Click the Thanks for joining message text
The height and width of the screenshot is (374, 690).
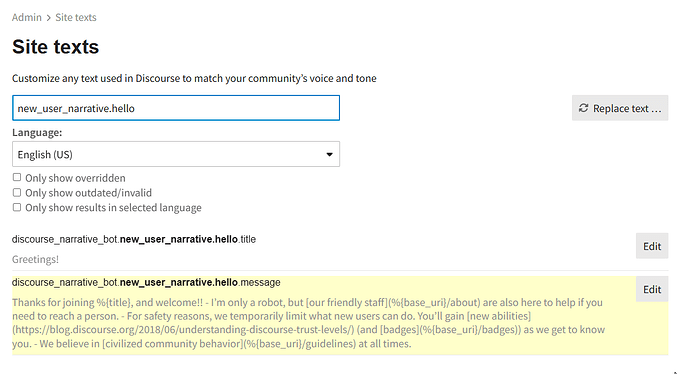308,323
